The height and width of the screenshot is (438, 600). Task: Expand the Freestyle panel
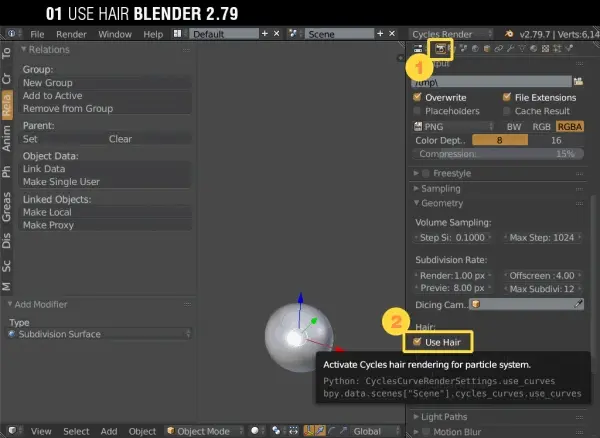click(416, 173)
